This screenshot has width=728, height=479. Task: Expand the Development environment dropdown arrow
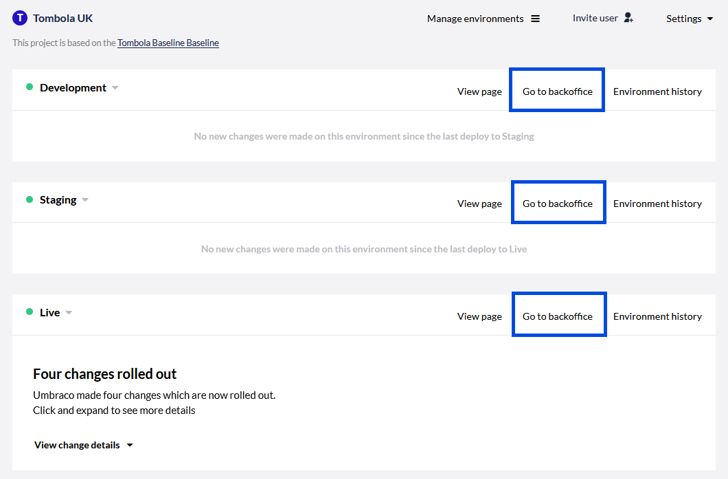click(x=115, y=88)
